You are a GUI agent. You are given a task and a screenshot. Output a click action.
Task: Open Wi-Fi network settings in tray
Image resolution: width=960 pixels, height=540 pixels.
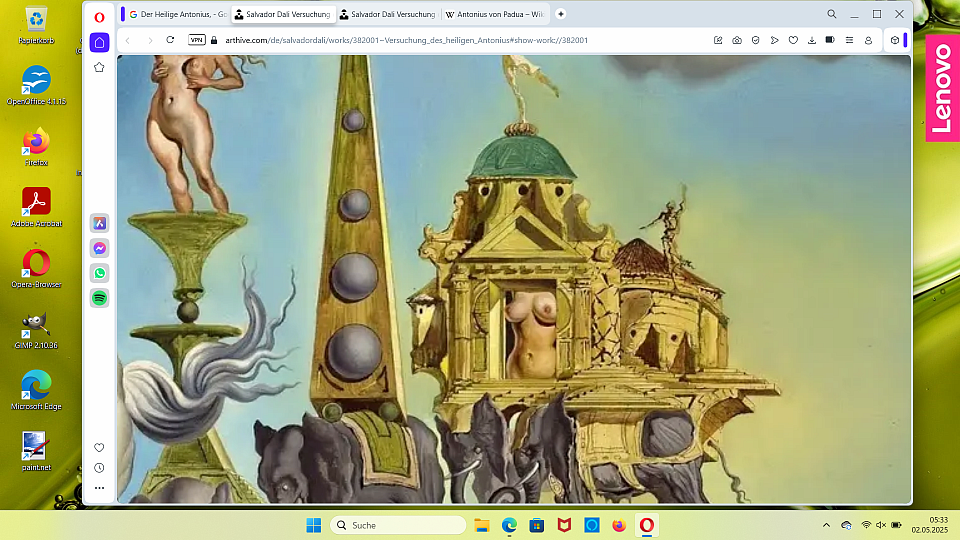[866, 525]
